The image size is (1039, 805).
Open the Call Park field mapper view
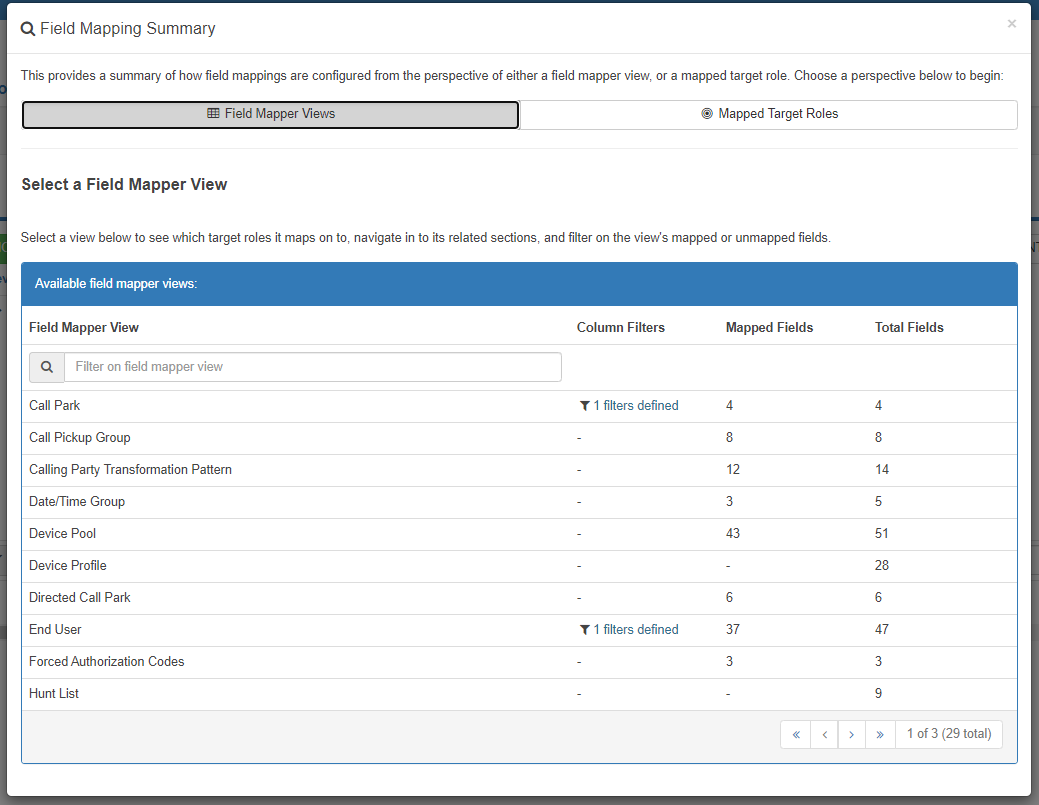pyautogui.click(x=55, y=406)
